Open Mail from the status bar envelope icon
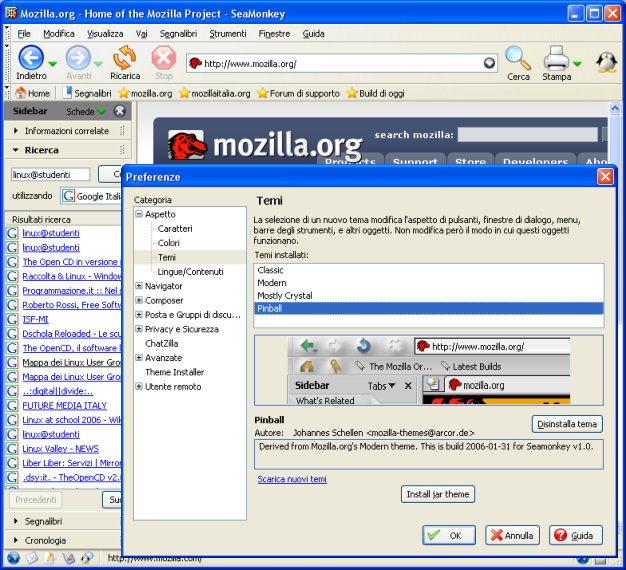 [x=32, y=557]
